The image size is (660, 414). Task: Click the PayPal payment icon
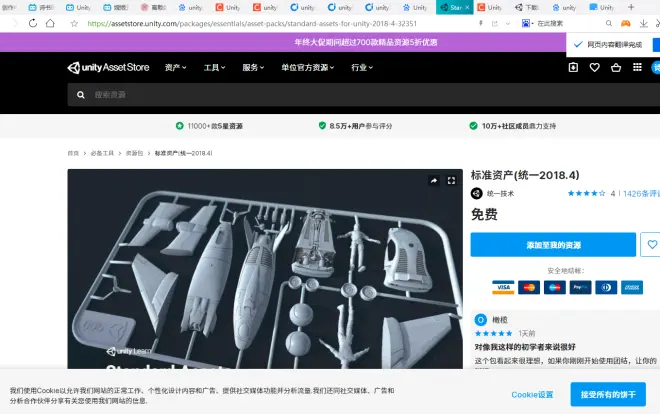[x=580, y=287]
